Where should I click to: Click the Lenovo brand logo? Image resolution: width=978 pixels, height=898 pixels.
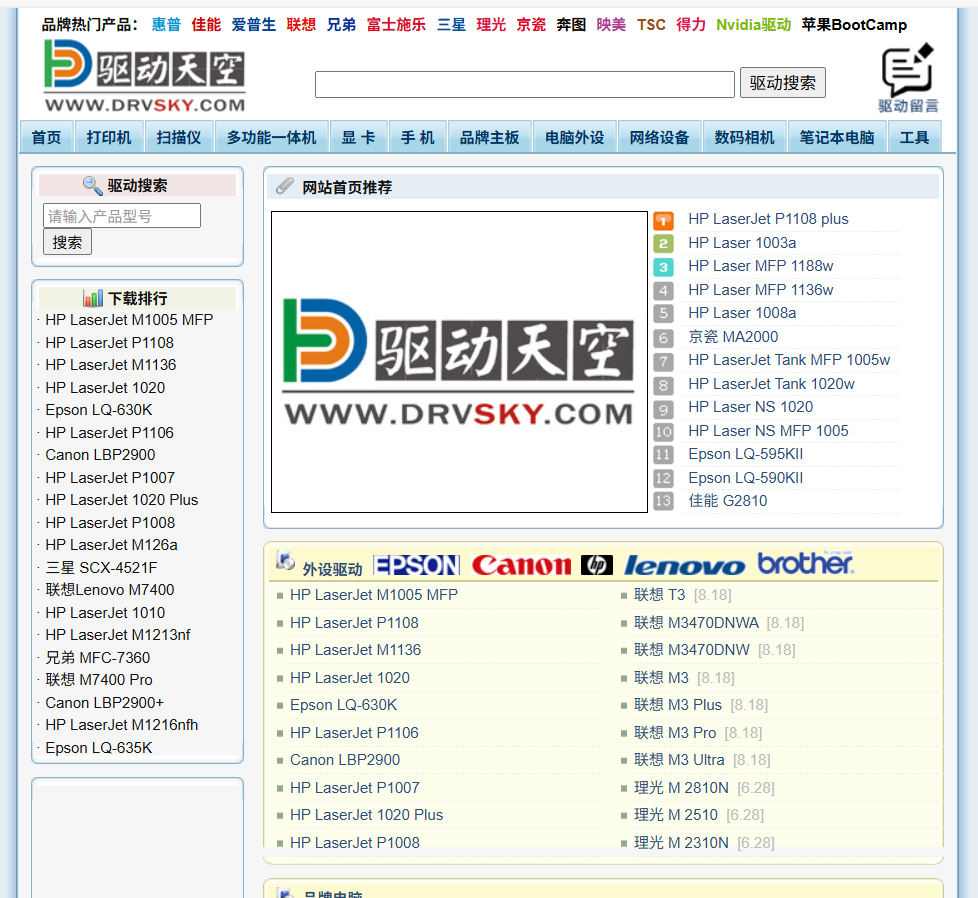point(684,565)
